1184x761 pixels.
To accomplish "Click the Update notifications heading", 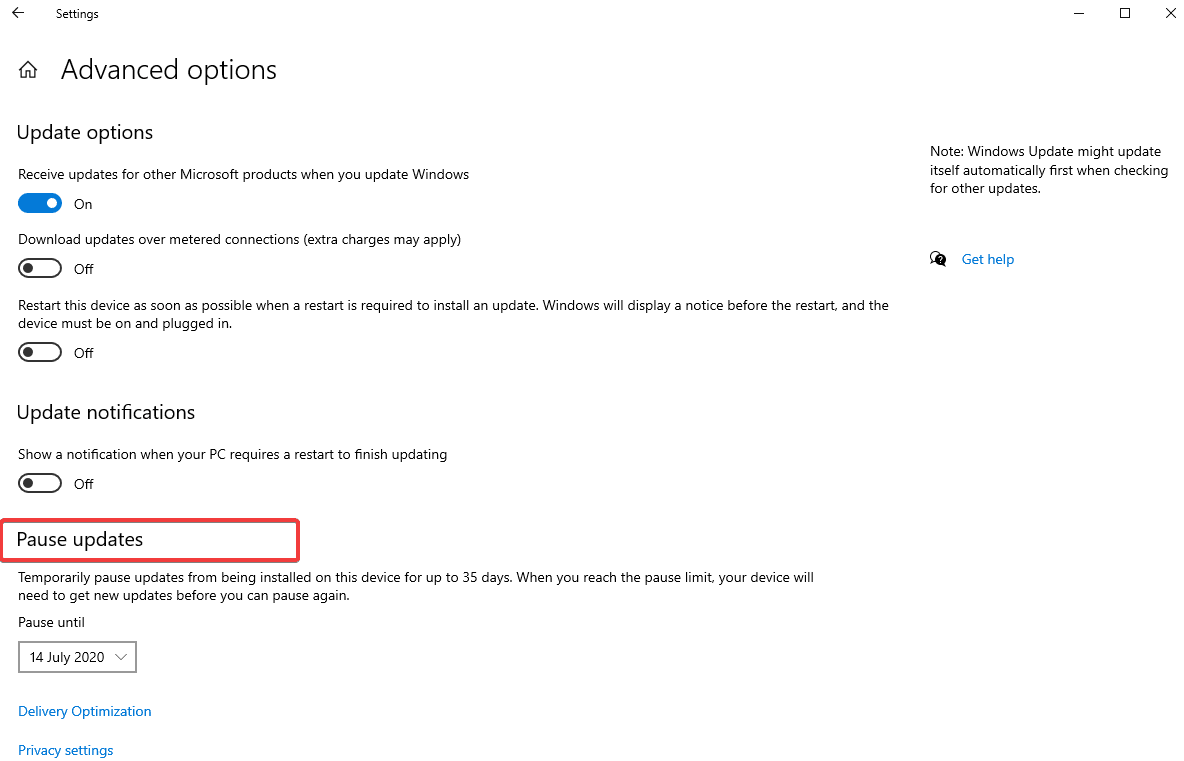I will click(x=105, y=412).
